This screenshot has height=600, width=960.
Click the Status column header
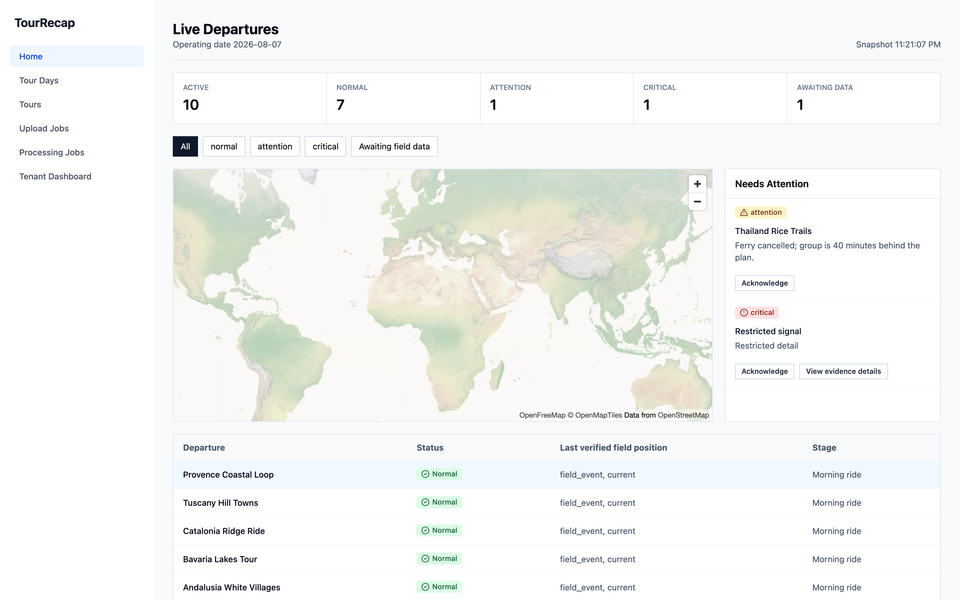tap(430, 448)
